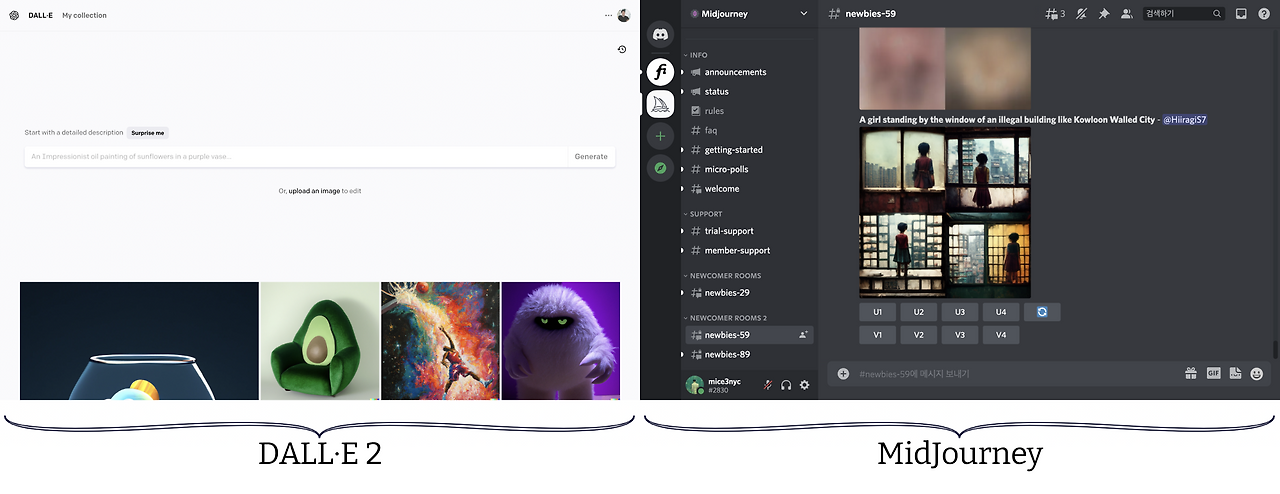Viewport: 1280px width, 494px height.
Task: Open Discord user settings gear
Action: pos(804,385)
